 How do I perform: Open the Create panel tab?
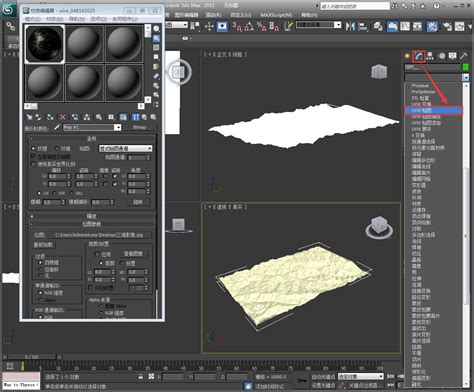407,56
